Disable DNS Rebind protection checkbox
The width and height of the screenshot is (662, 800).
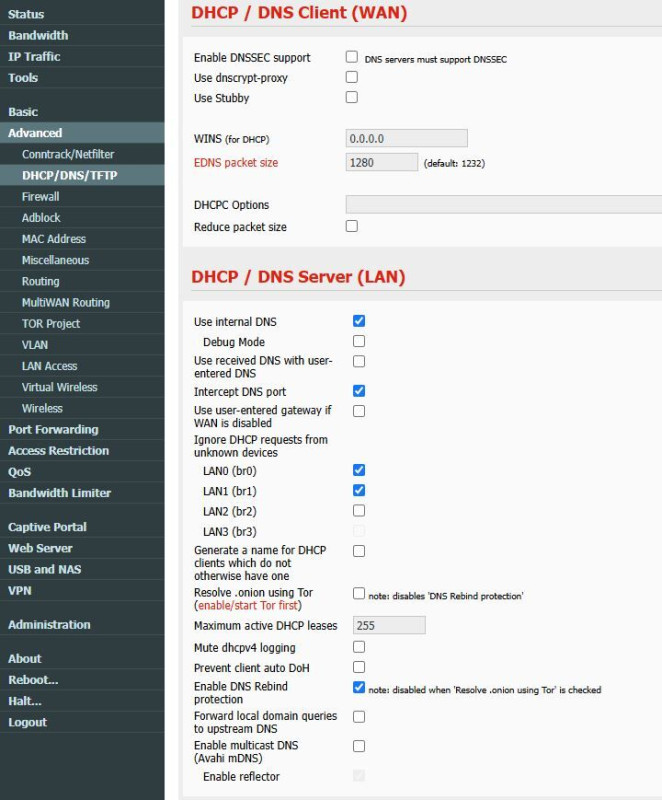click(359, 687)
